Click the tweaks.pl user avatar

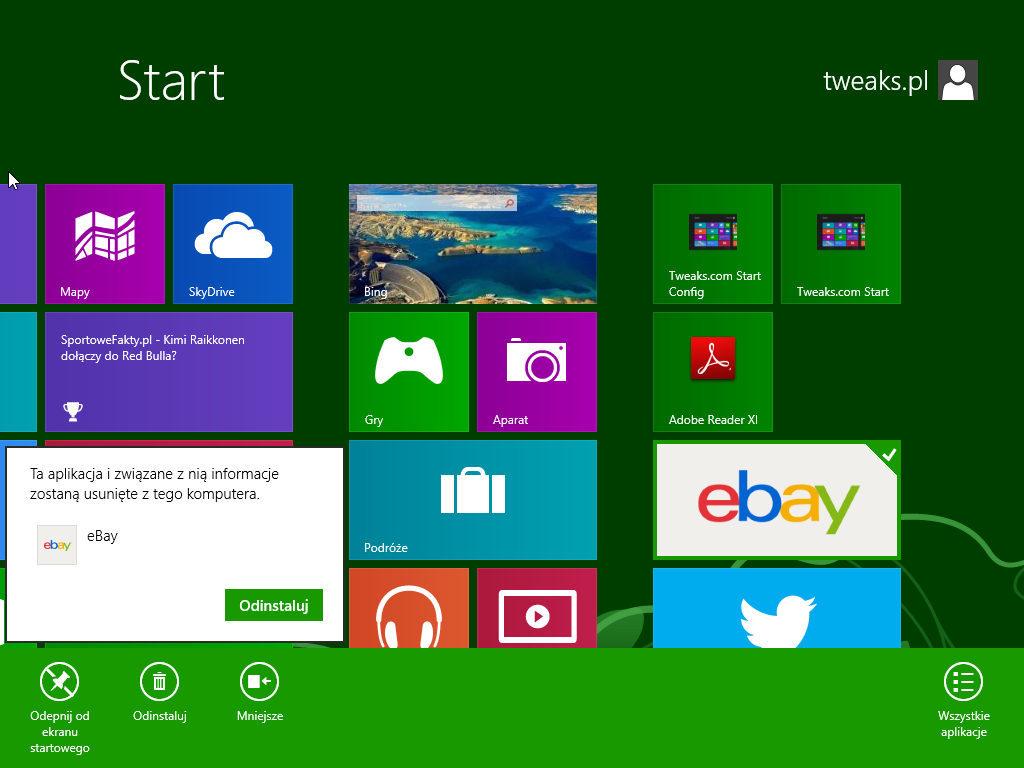click(x=957, y=80)
